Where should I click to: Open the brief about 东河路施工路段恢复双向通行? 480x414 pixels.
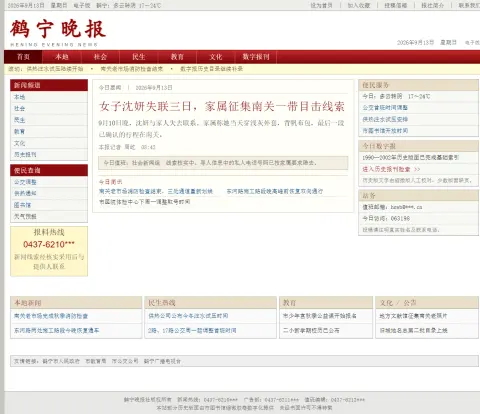point(275,191)
